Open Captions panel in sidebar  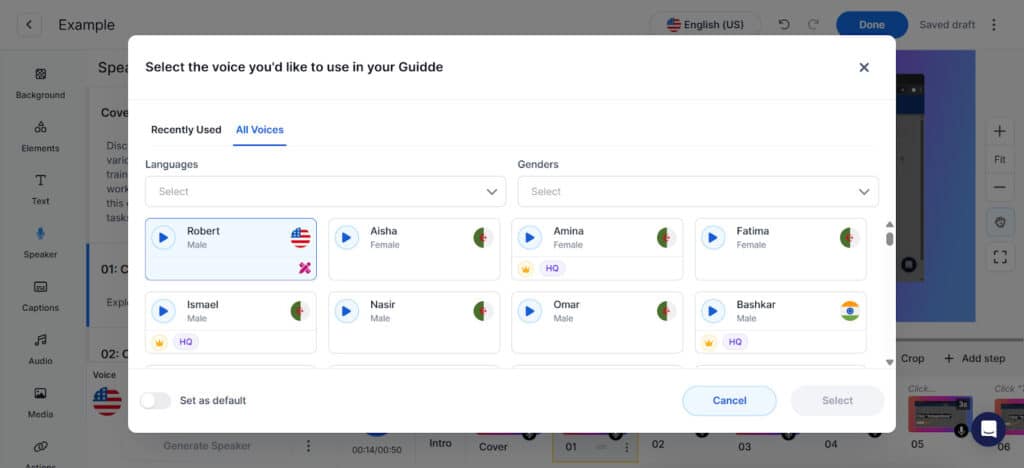[x=40, y=296]
